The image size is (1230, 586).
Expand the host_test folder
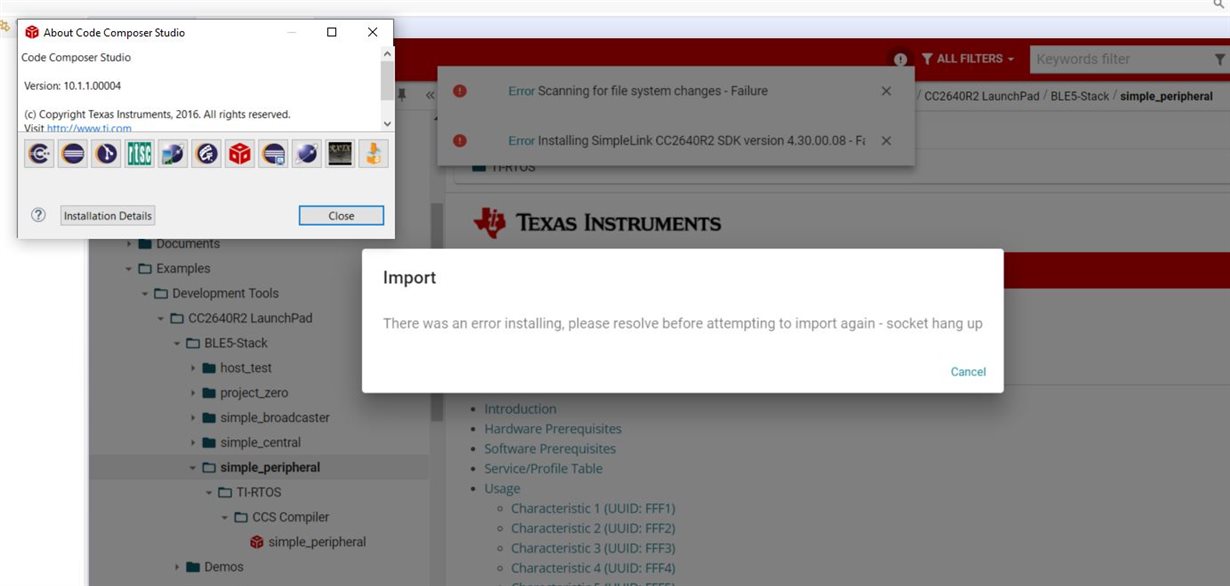[x=192, y=368]
